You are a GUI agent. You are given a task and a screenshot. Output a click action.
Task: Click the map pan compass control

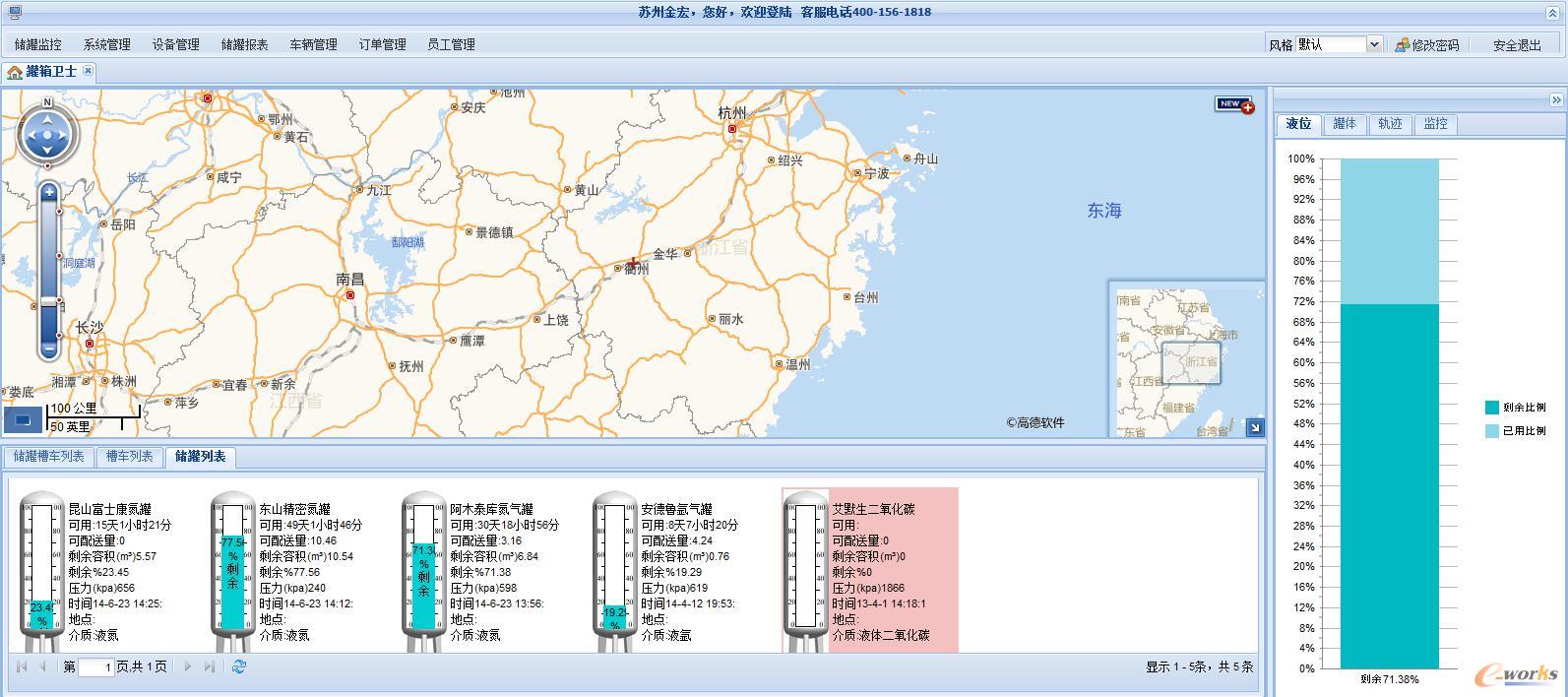[x=47, y=134]
